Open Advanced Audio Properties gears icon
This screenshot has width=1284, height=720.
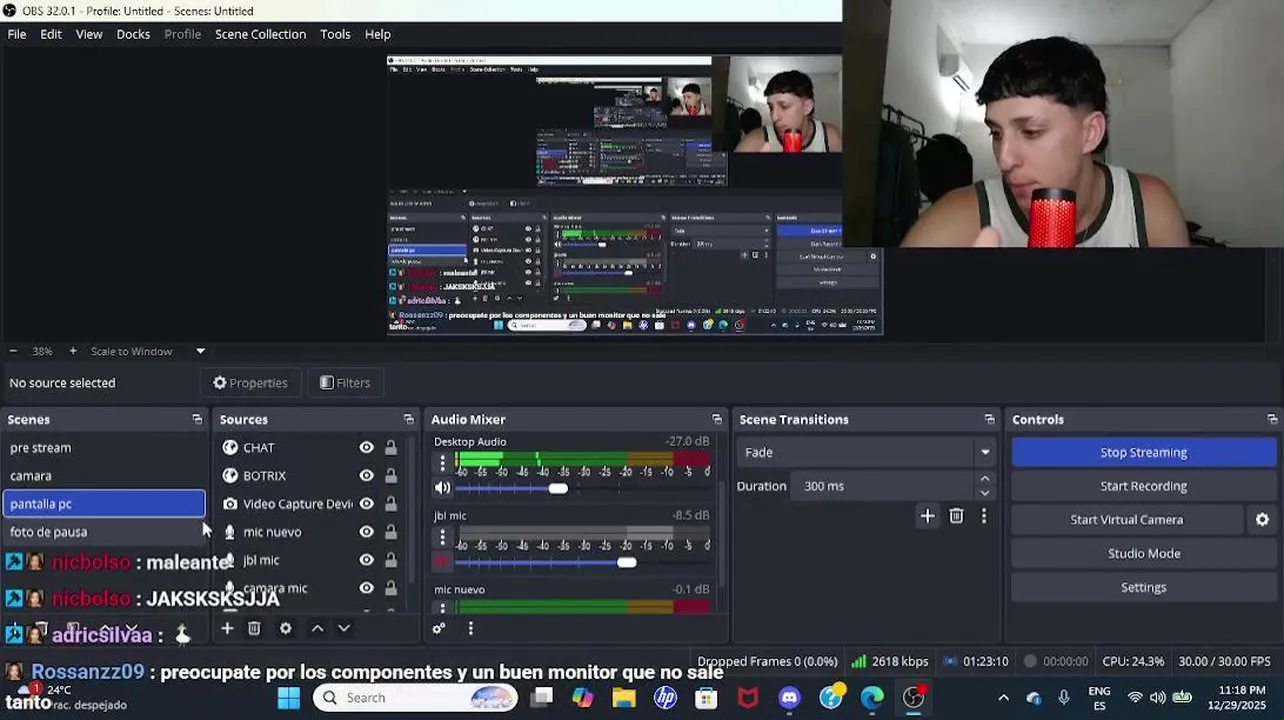click(439, 628)
